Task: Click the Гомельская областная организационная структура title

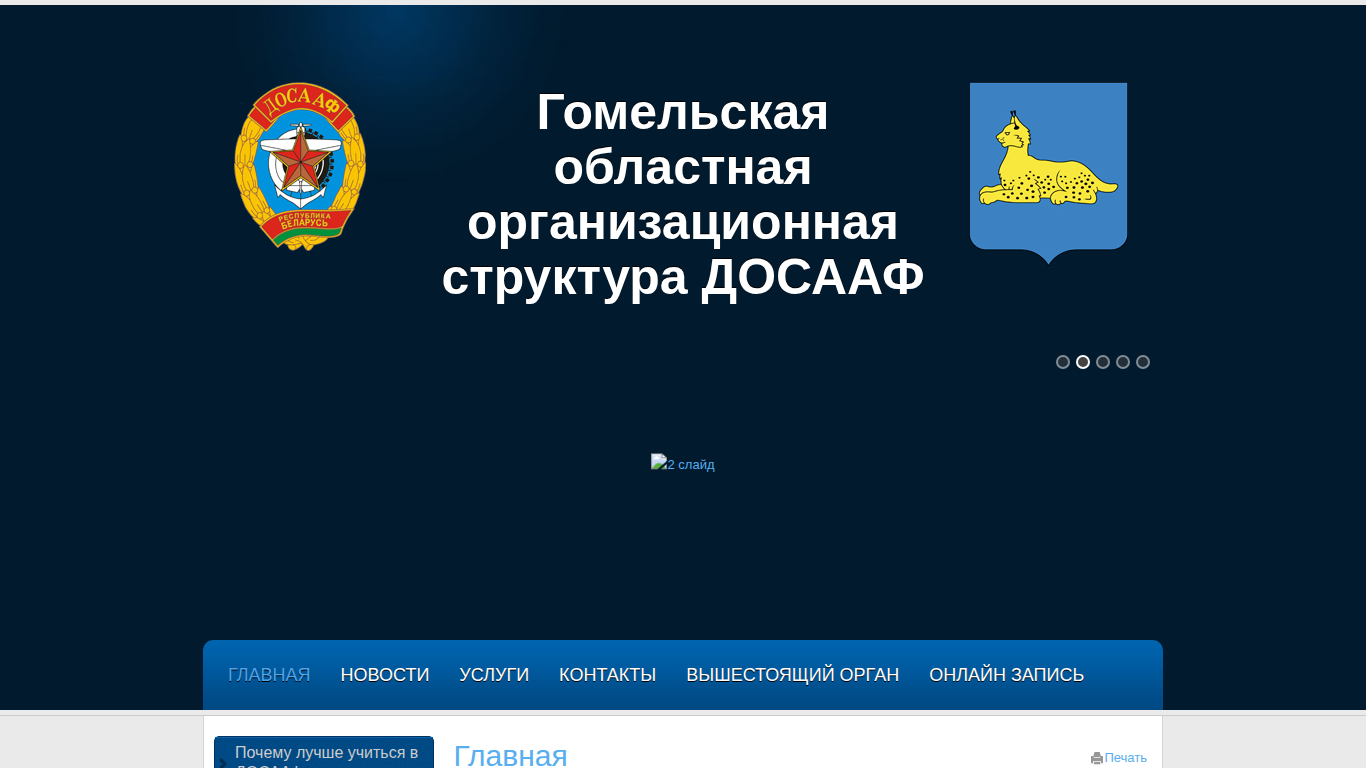Action: pos(683,195)
